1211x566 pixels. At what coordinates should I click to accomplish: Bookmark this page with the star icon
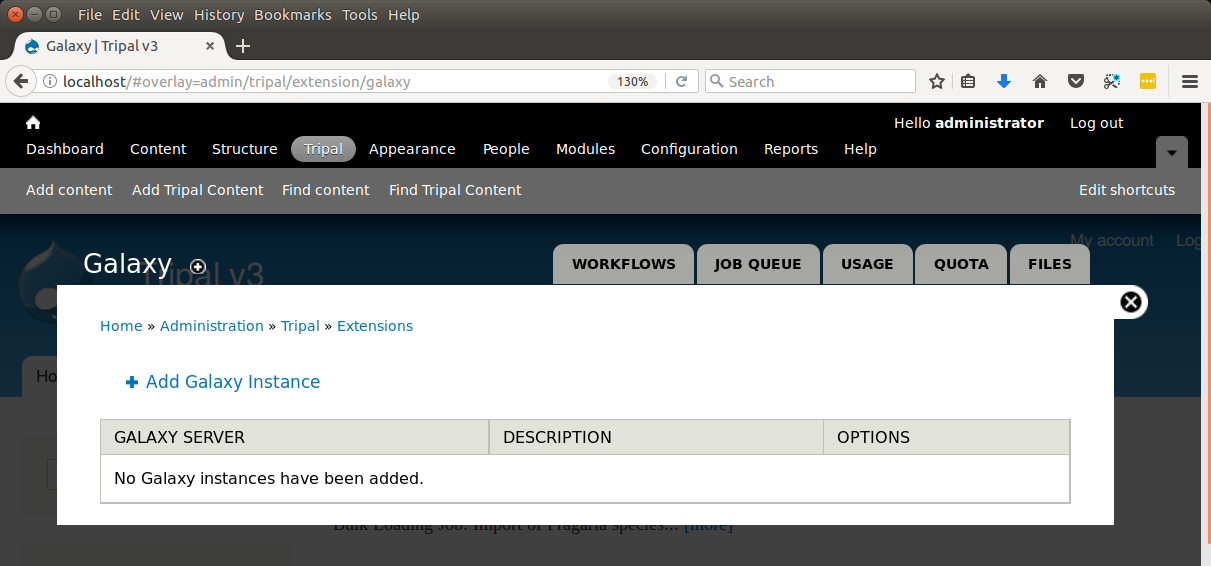click(937, 82)
